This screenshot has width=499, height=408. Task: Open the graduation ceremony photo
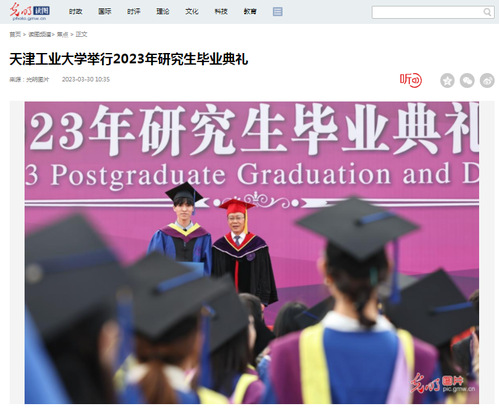252,252
